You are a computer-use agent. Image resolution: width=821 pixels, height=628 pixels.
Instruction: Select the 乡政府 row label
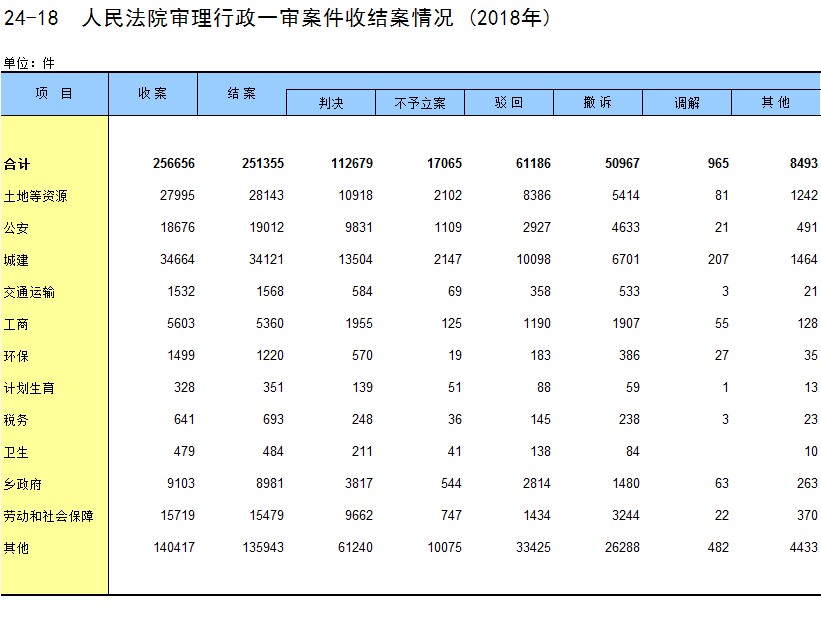click(x=23, y=483)
